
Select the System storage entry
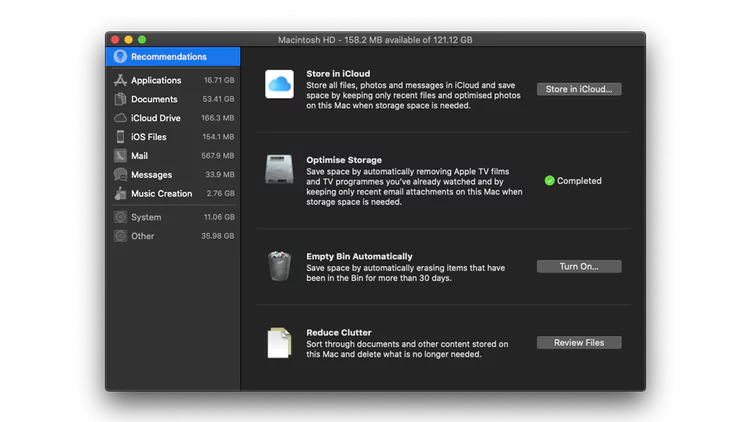click(146, 217)
